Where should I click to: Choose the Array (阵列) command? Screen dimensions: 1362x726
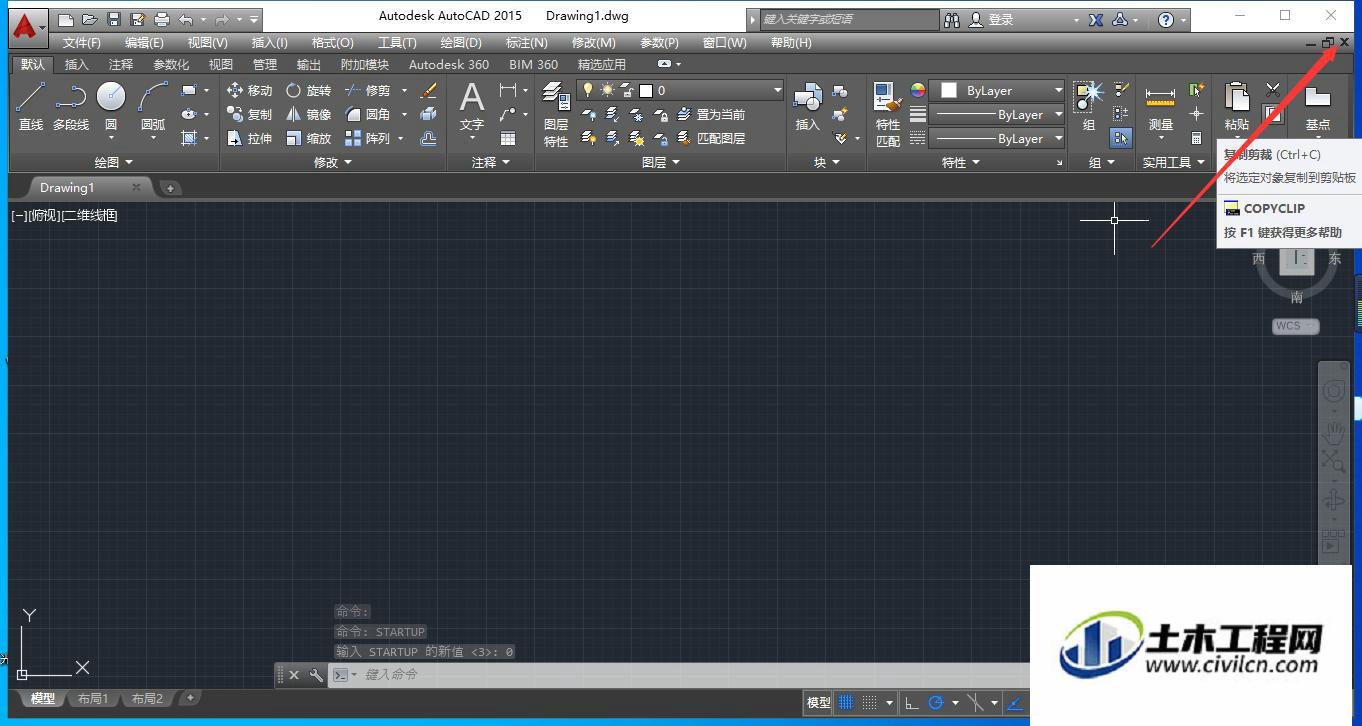[x=367, y=138]
